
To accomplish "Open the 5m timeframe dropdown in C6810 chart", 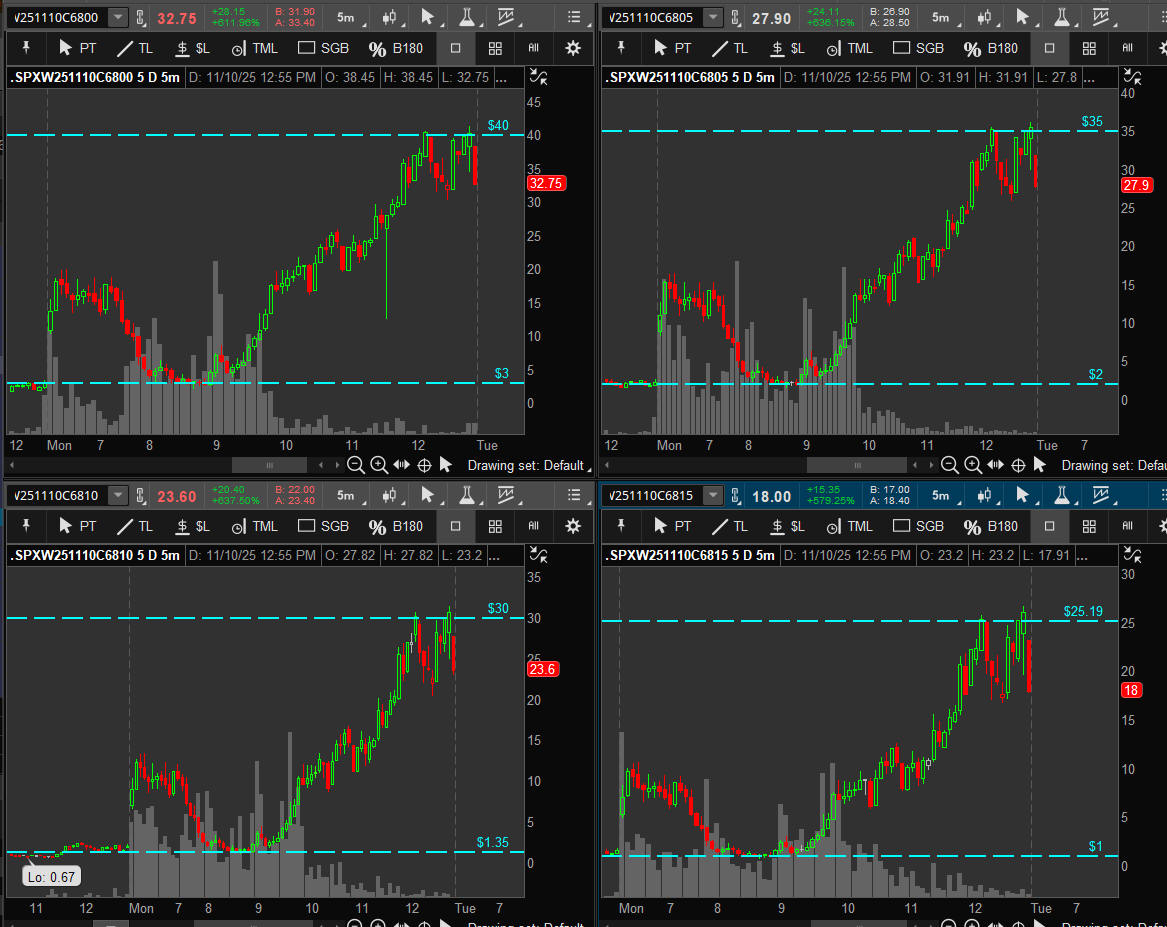I will [345, 495].
